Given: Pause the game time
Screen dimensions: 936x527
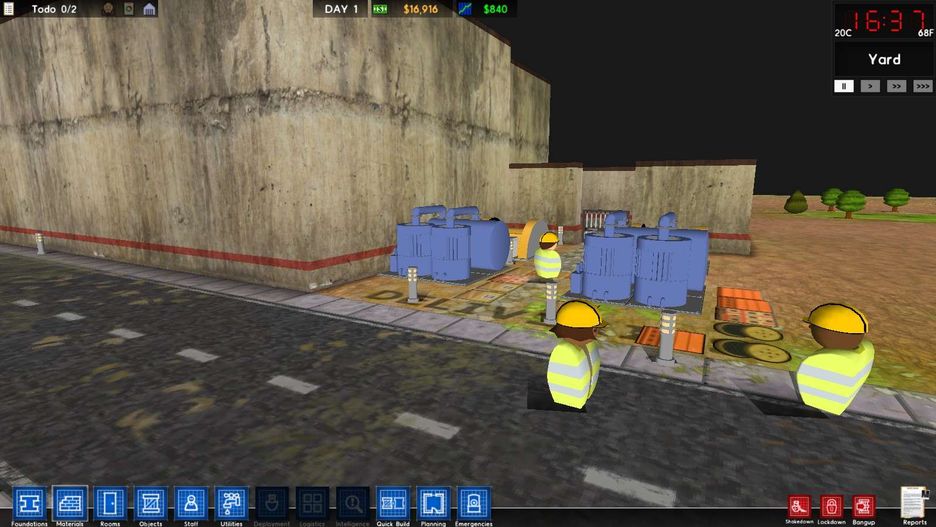Looking at the screenshot, I should pyautogui.click(x=843, y=86).
